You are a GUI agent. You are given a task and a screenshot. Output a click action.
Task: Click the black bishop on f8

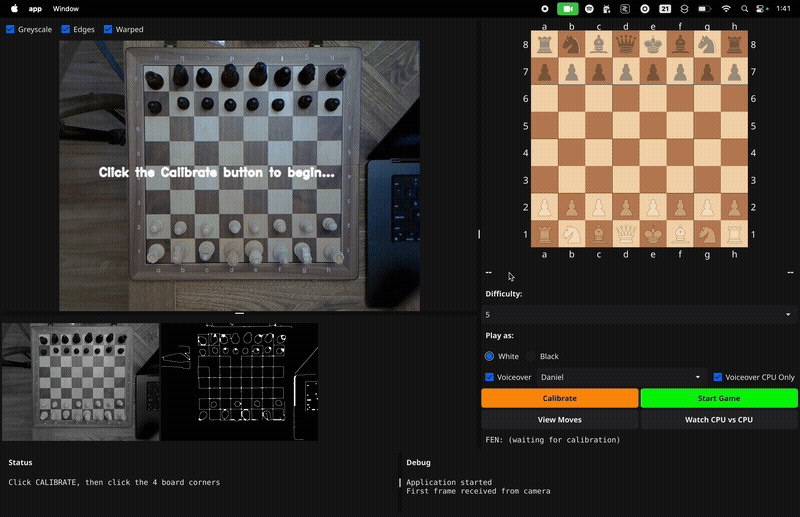[680, 44]
